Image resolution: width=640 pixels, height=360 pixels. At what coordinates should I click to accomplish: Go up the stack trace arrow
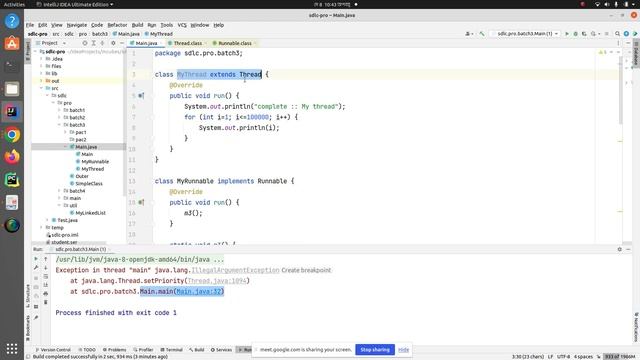pyautogui.click(x=46, y=259)
